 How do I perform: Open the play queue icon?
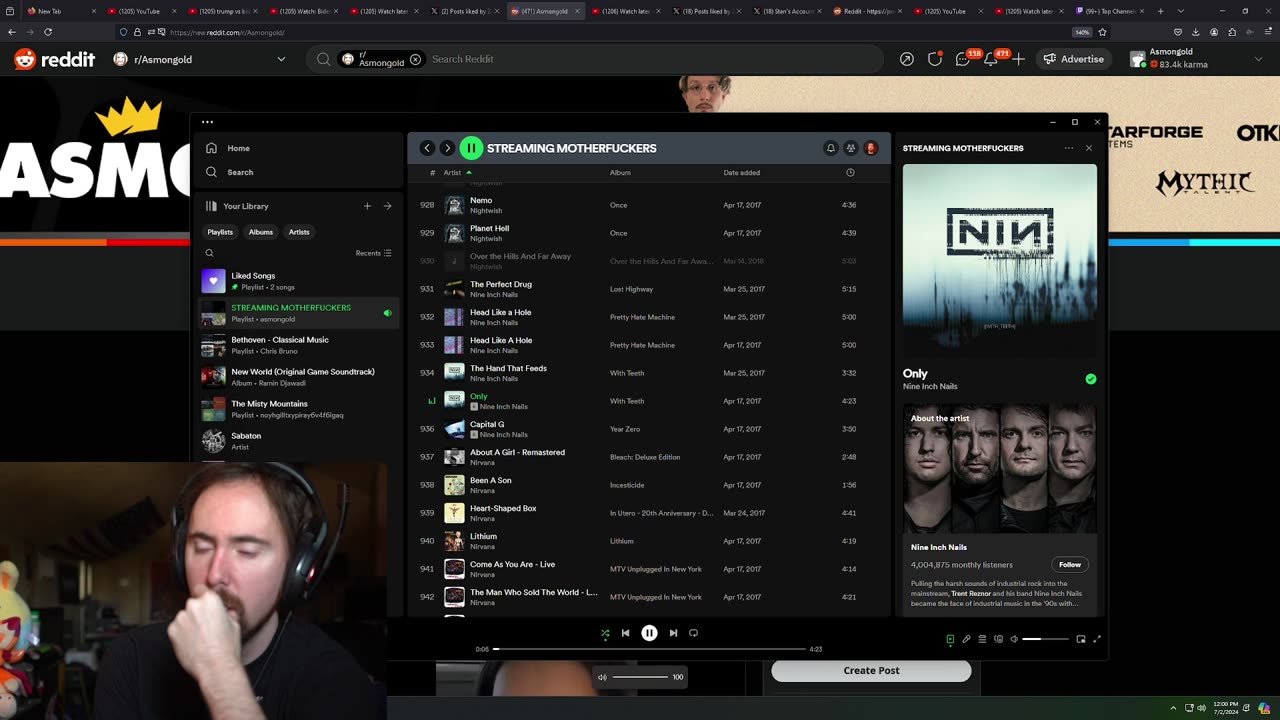click(x=982, y=639)
